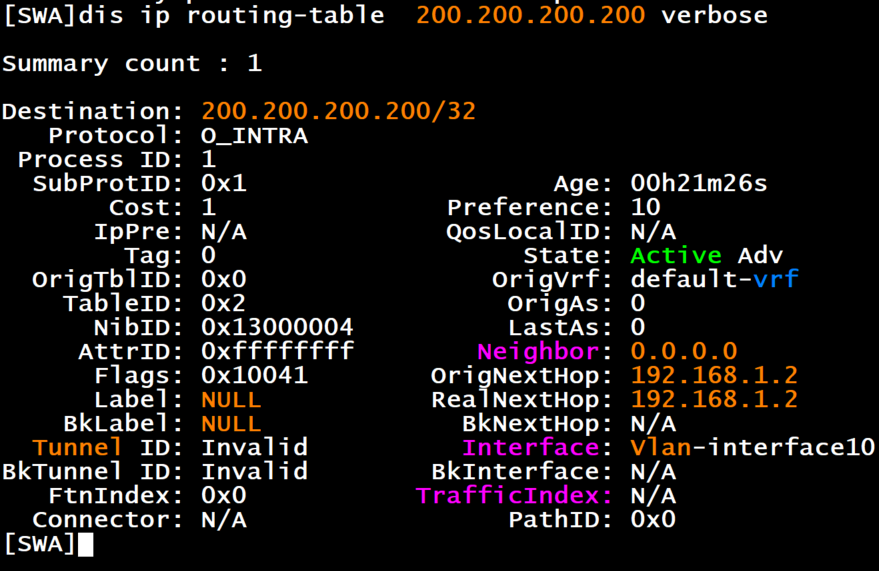Click the magenta 'Neighbor' label
This screenshot has height=571, width=879.
pyautogui.click(x=538, y=351)
